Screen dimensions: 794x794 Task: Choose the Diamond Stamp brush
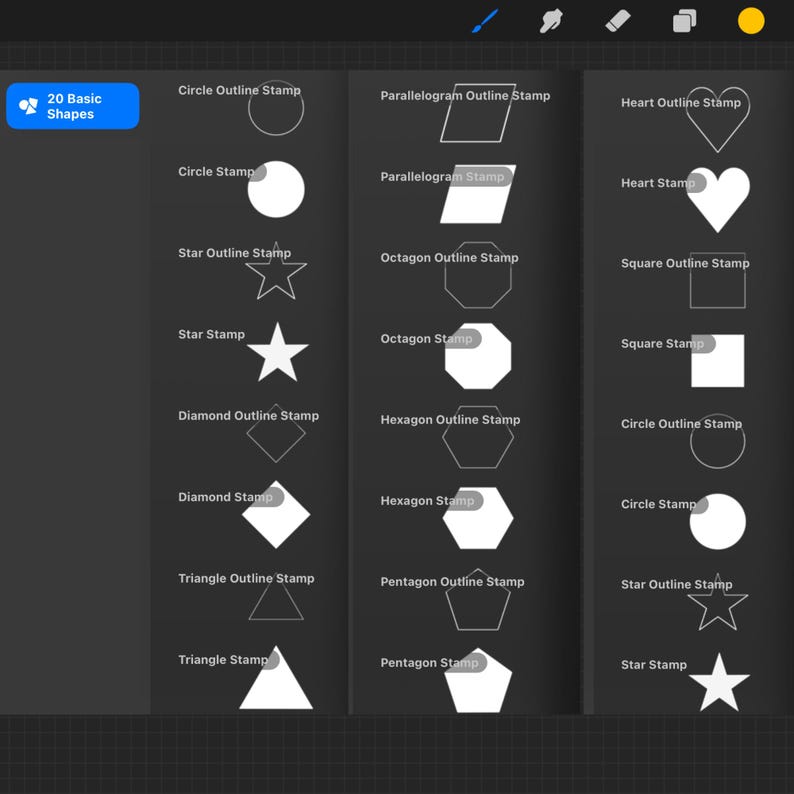click(245, 514)
